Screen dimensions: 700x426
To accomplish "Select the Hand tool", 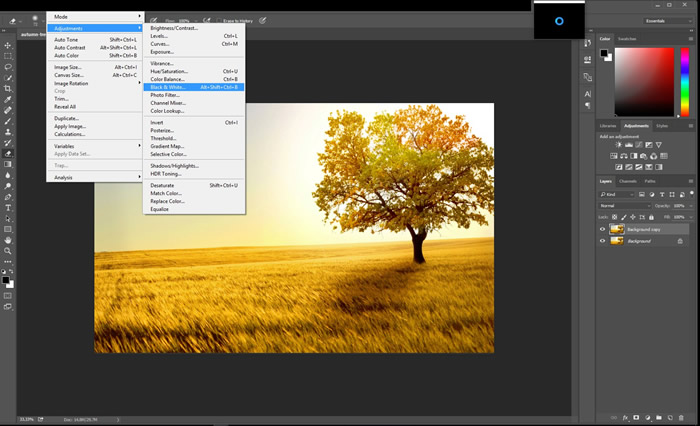I will [x=8, y=240].
